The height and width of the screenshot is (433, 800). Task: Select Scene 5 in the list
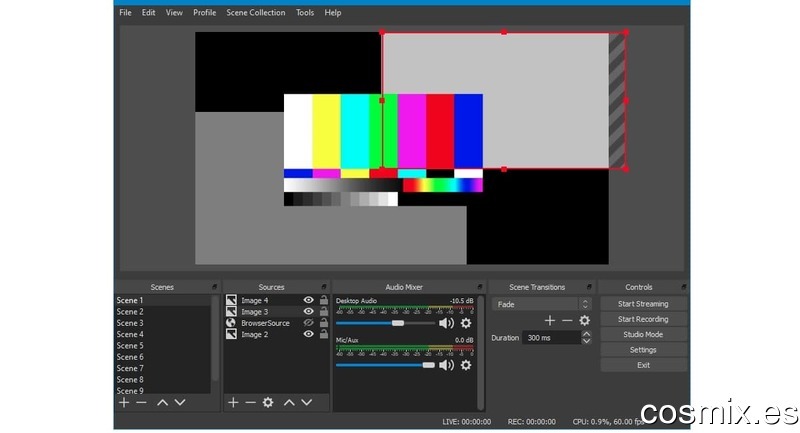[163, 346]
